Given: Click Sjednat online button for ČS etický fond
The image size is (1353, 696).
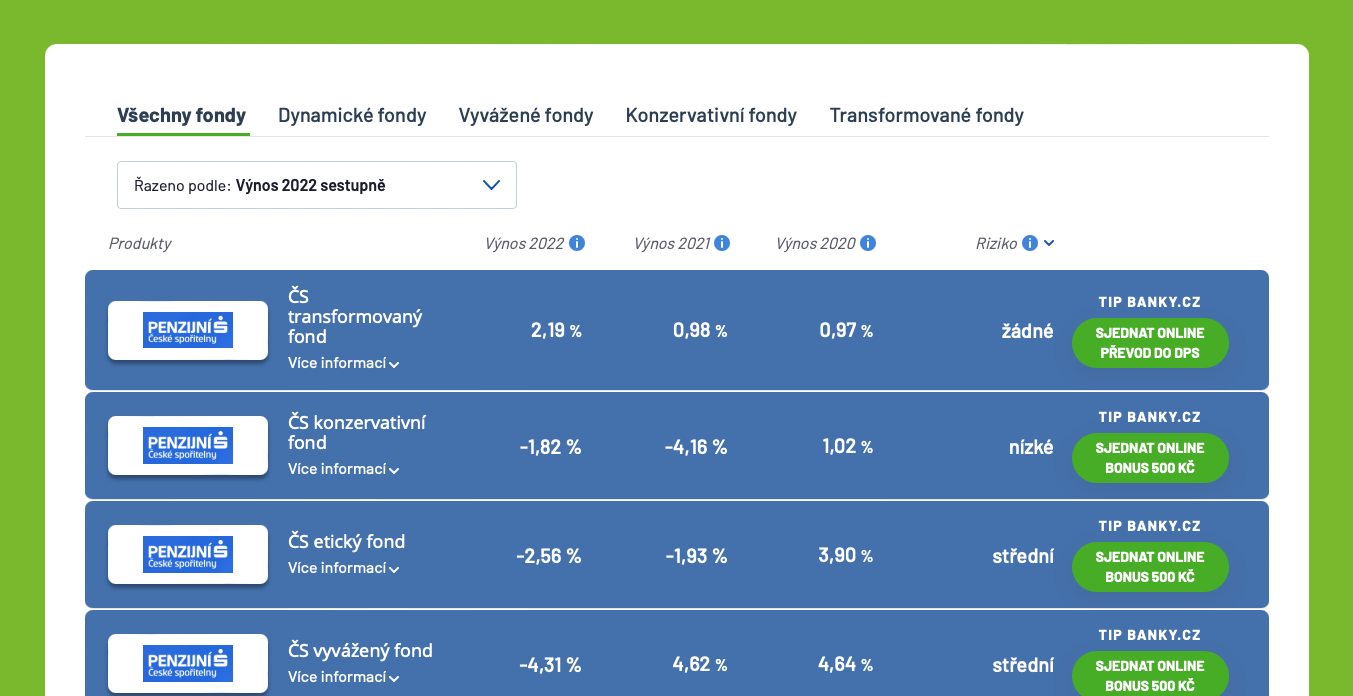Looking at the screenshot, I should click(1150, 567).
